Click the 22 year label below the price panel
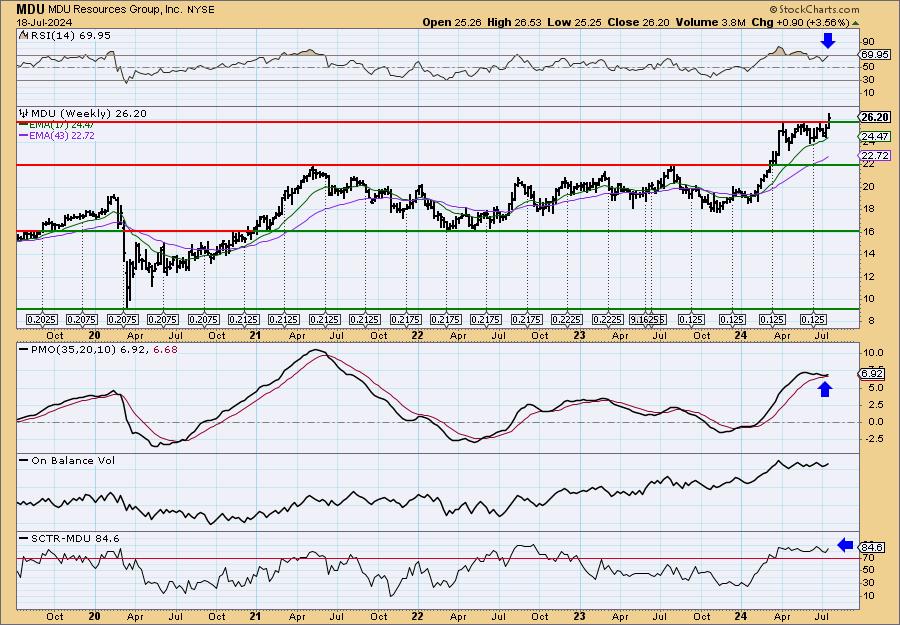The width and height of the screenshot is (900, 625). pyautogui.click(x=417, y=336)
